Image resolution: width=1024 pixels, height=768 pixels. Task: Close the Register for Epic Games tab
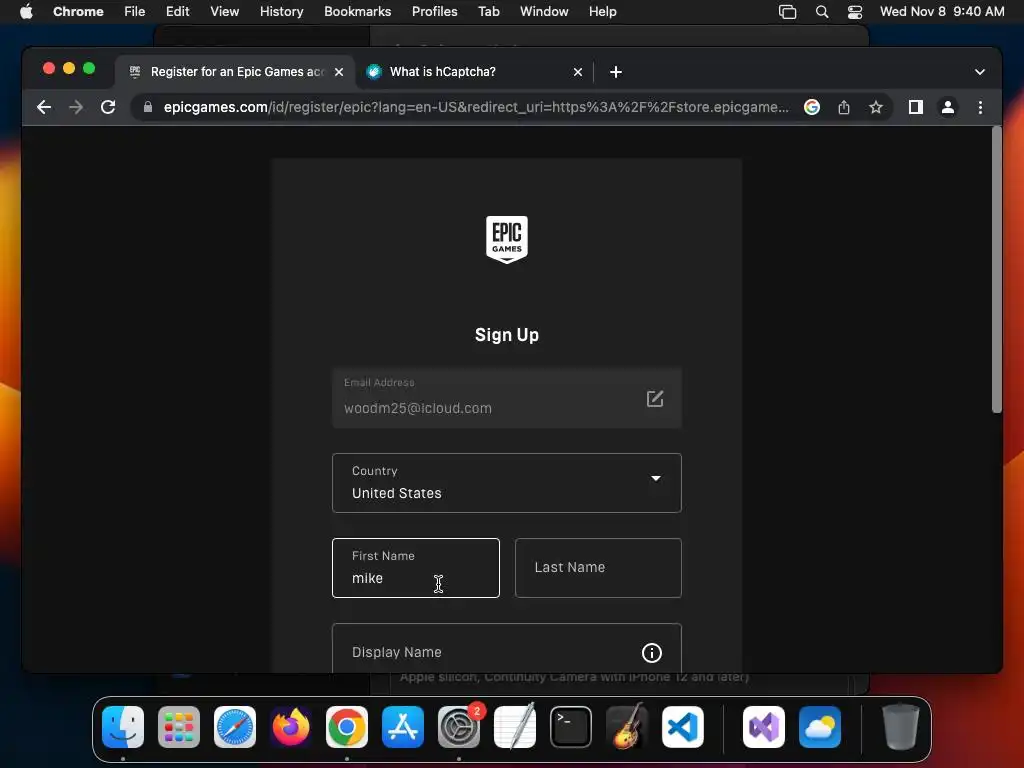pyautogui.click(x=339, y=72)
